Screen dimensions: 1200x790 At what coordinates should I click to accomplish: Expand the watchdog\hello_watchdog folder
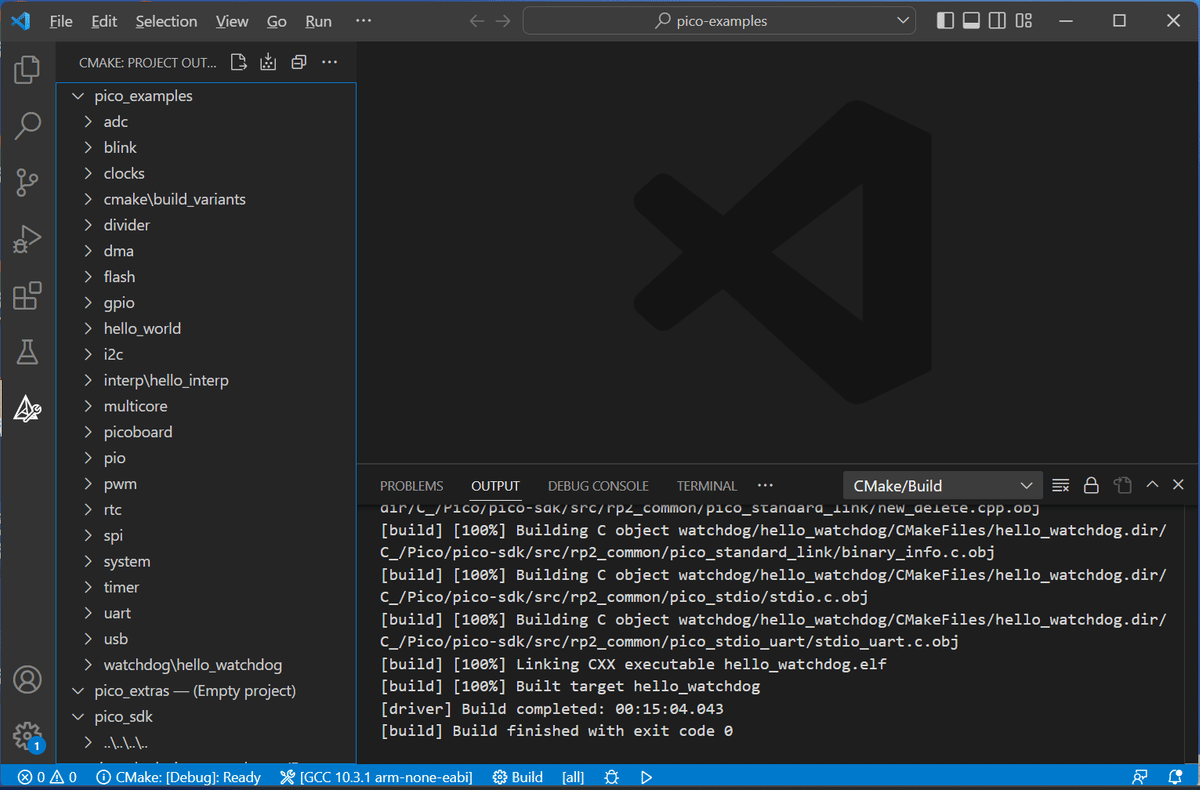[x=88, y=665]
